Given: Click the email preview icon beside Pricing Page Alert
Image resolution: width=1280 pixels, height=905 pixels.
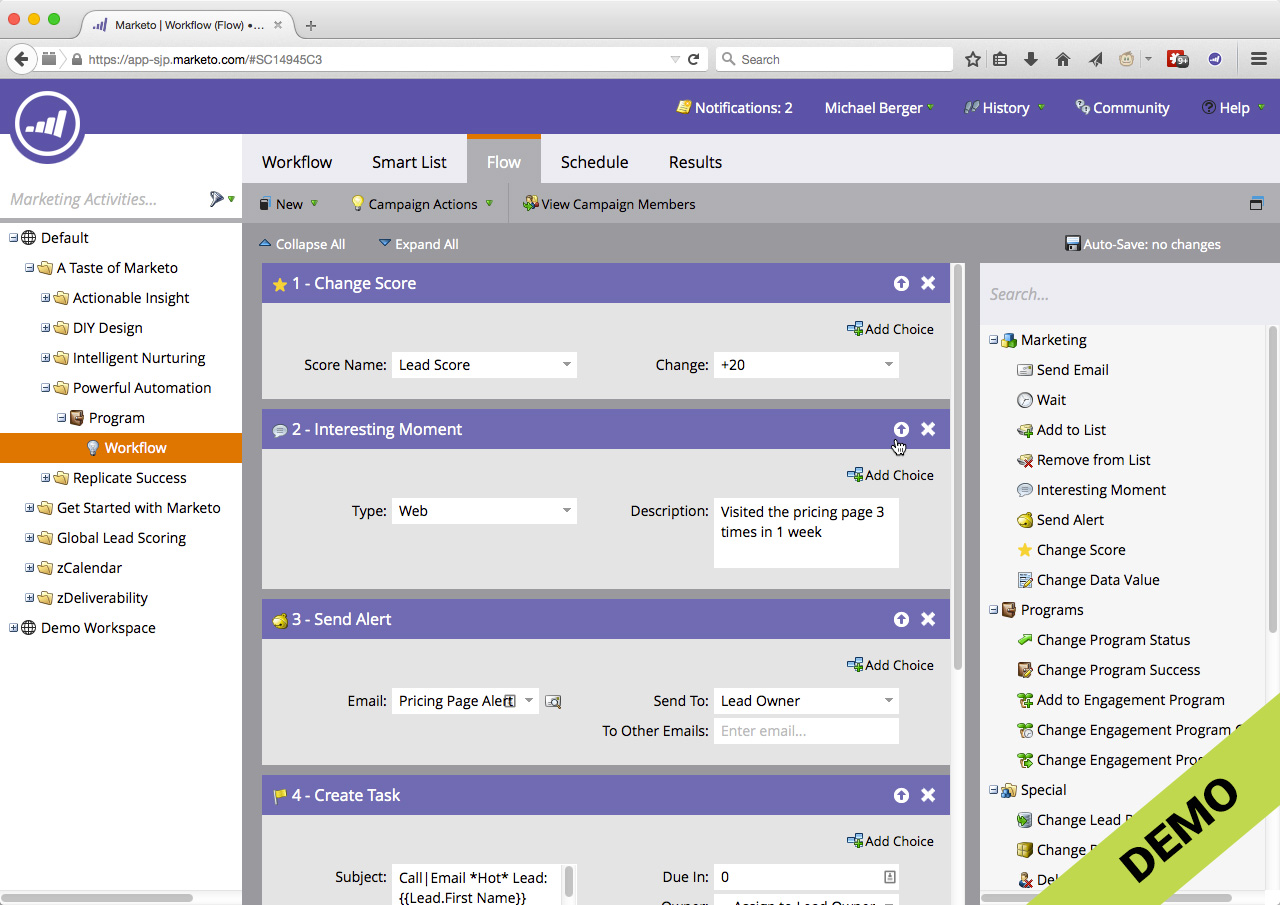Looking at the screenshot, I should point(553,702).
